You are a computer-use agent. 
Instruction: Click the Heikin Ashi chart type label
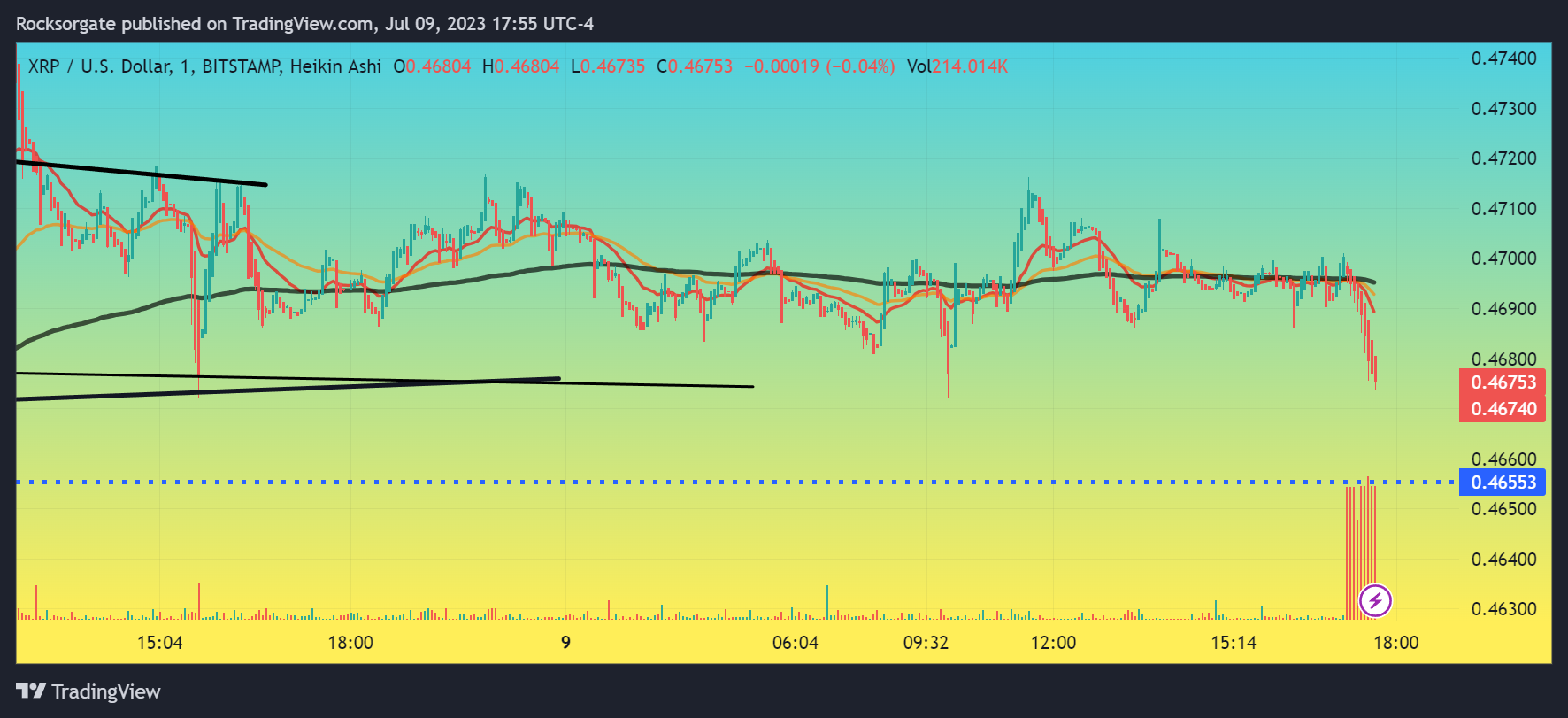click(335, 66)
